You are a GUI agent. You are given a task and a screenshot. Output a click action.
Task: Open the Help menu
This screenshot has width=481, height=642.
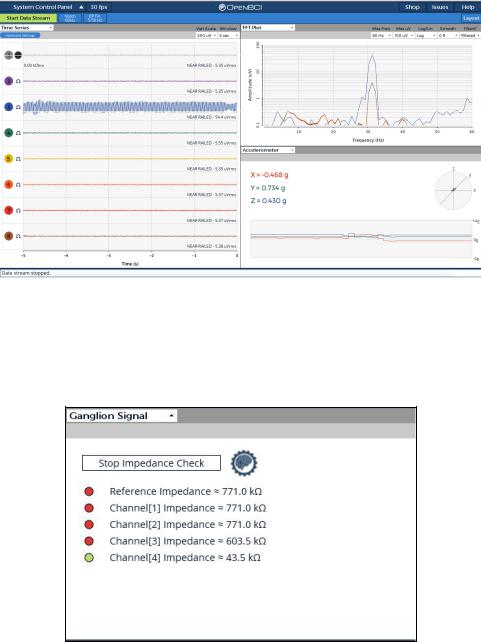tap(467, 7)
